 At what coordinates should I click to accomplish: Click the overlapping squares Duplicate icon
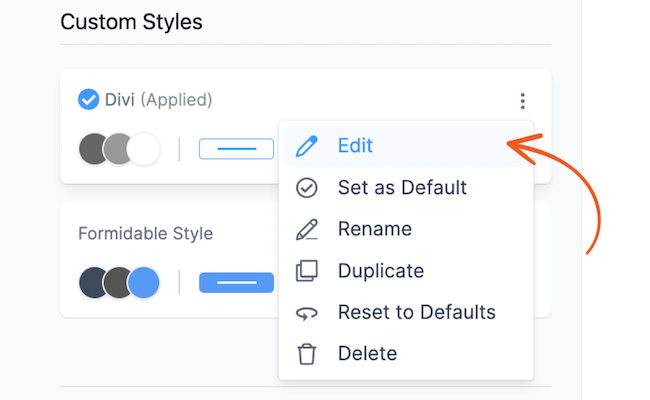pyautogui.click(x=307, y=271)
